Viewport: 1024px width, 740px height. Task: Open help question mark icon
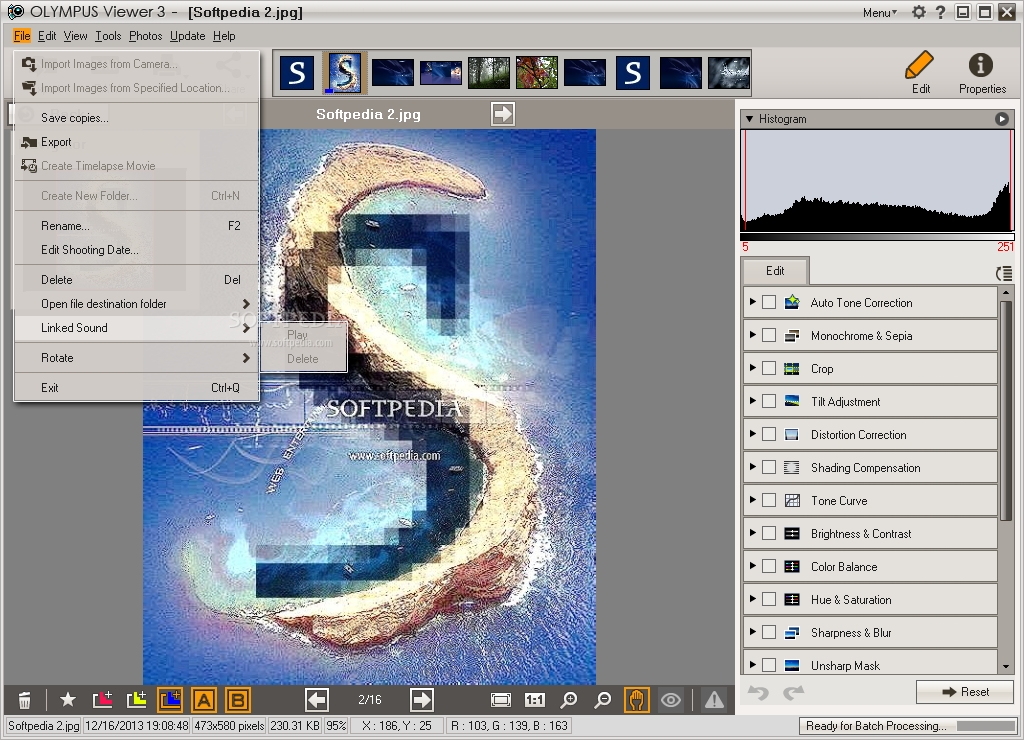[940, 12]
